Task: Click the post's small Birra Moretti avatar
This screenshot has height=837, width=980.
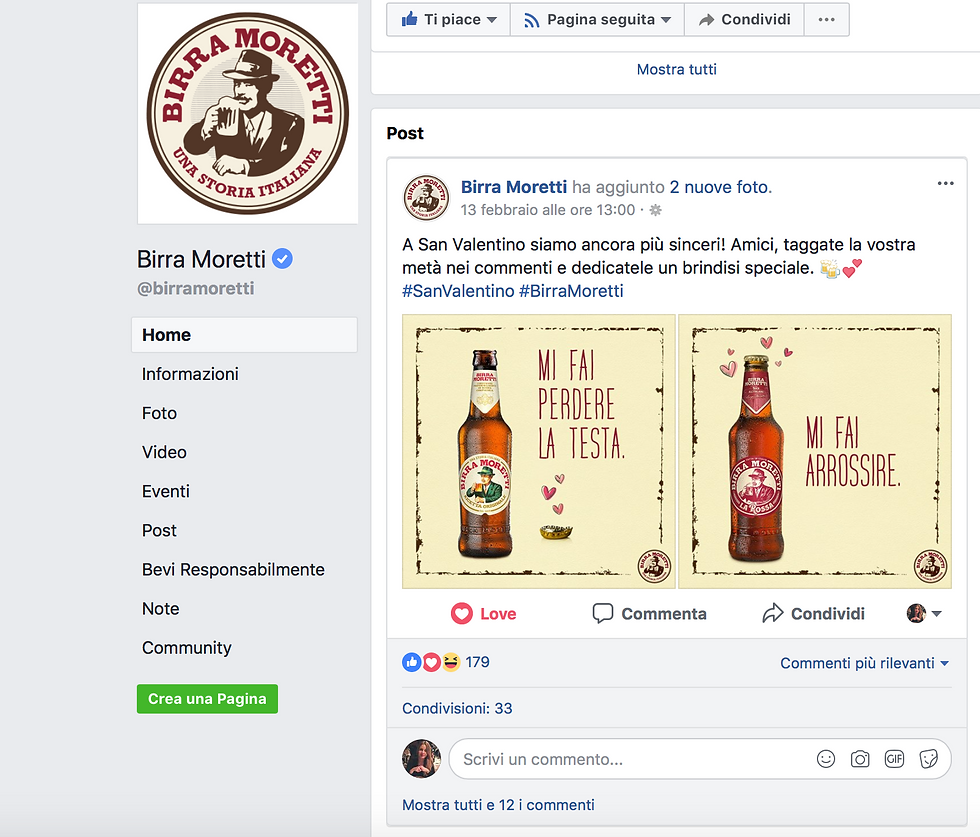Action: (x=426, y=198)
